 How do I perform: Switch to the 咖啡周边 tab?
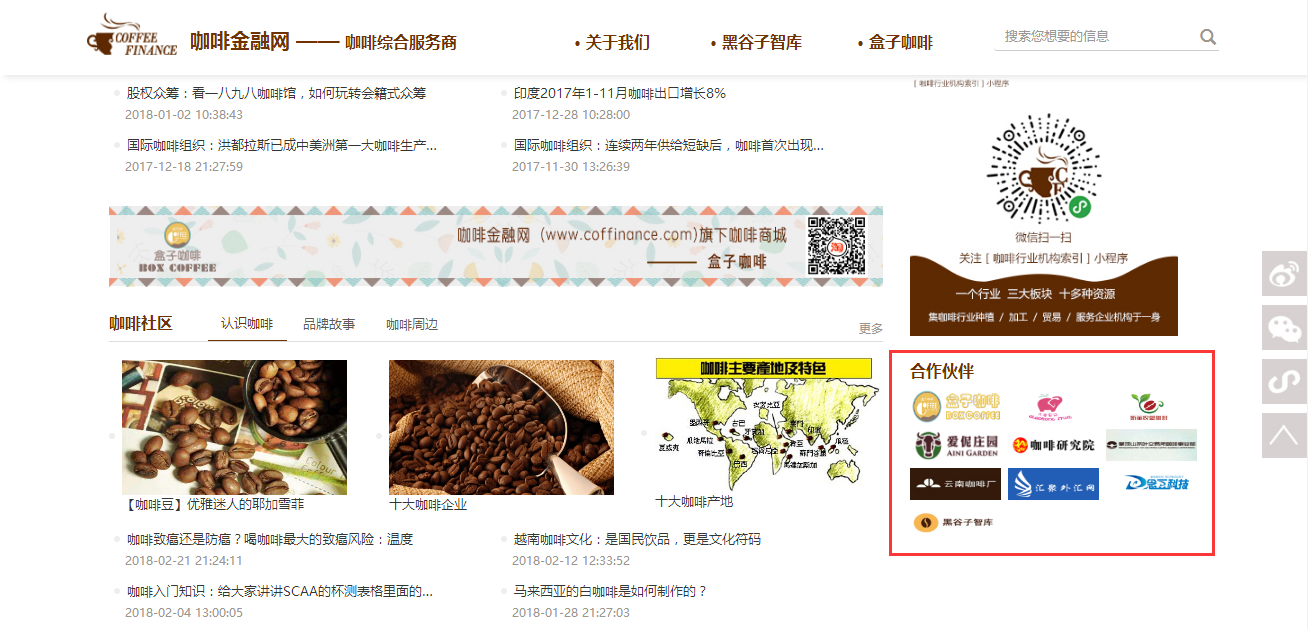pyautogui.click(x=412, y=324)
